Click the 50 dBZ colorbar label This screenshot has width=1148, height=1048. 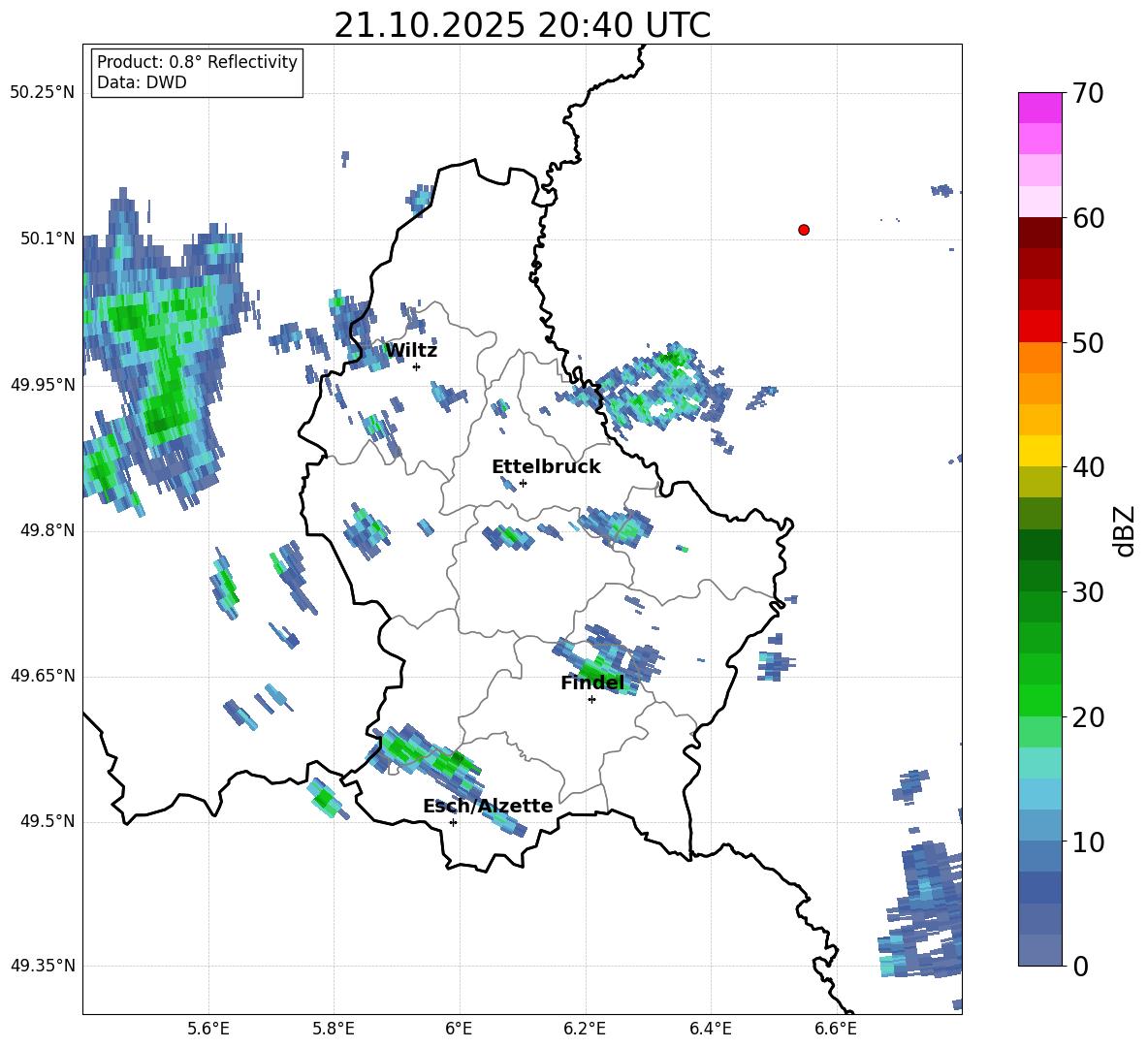coord(1088,342)
